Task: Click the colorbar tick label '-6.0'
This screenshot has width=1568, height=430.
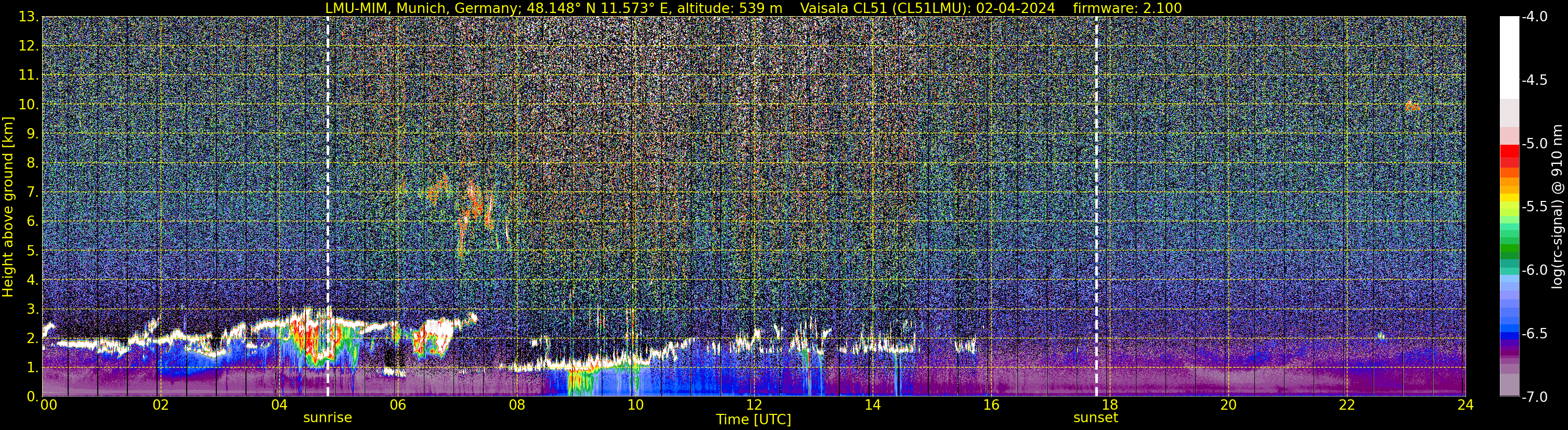Action: point(1534,270)
